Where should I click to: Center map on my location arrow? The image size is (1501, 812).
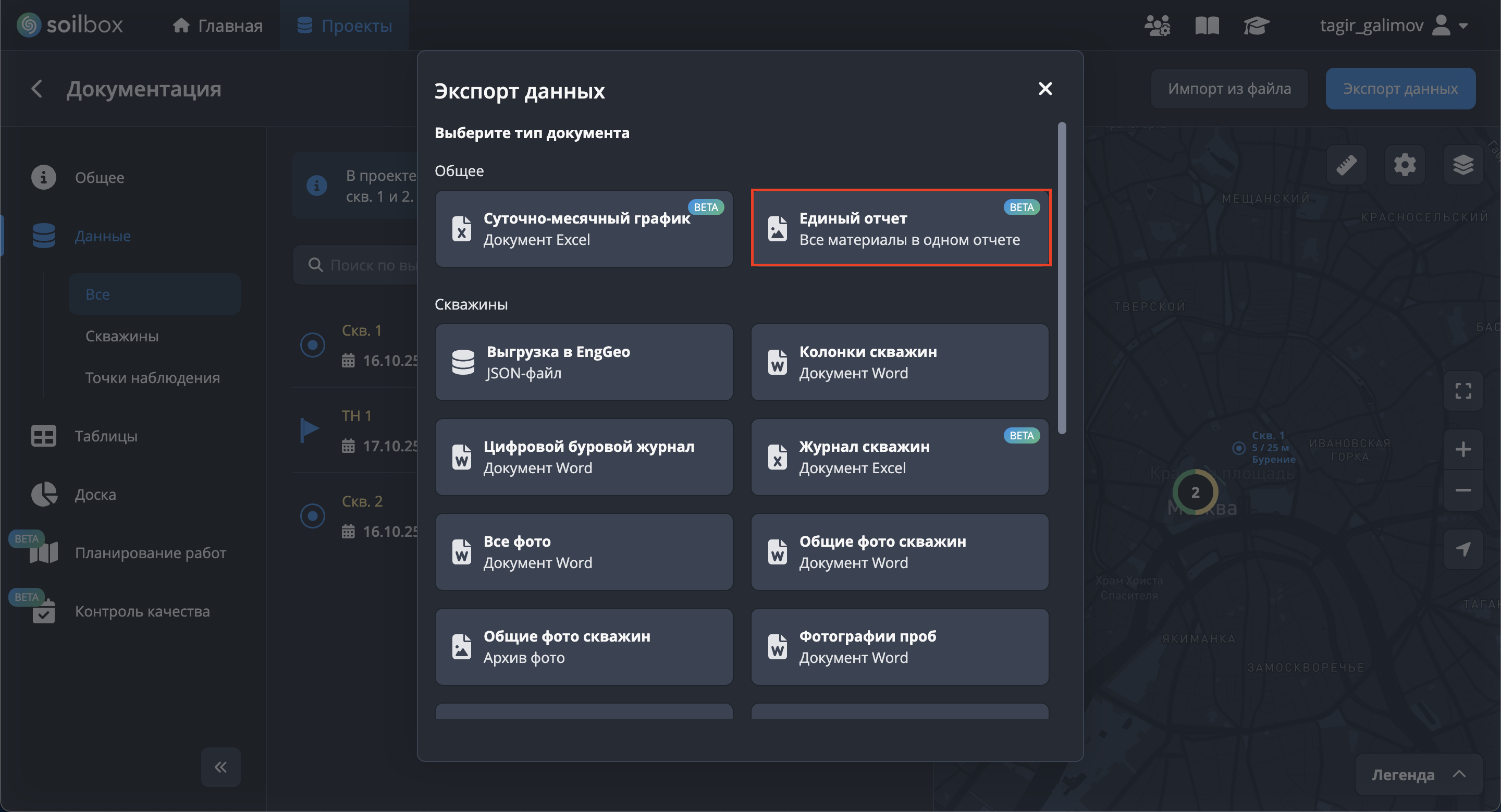coord(1462,549)
